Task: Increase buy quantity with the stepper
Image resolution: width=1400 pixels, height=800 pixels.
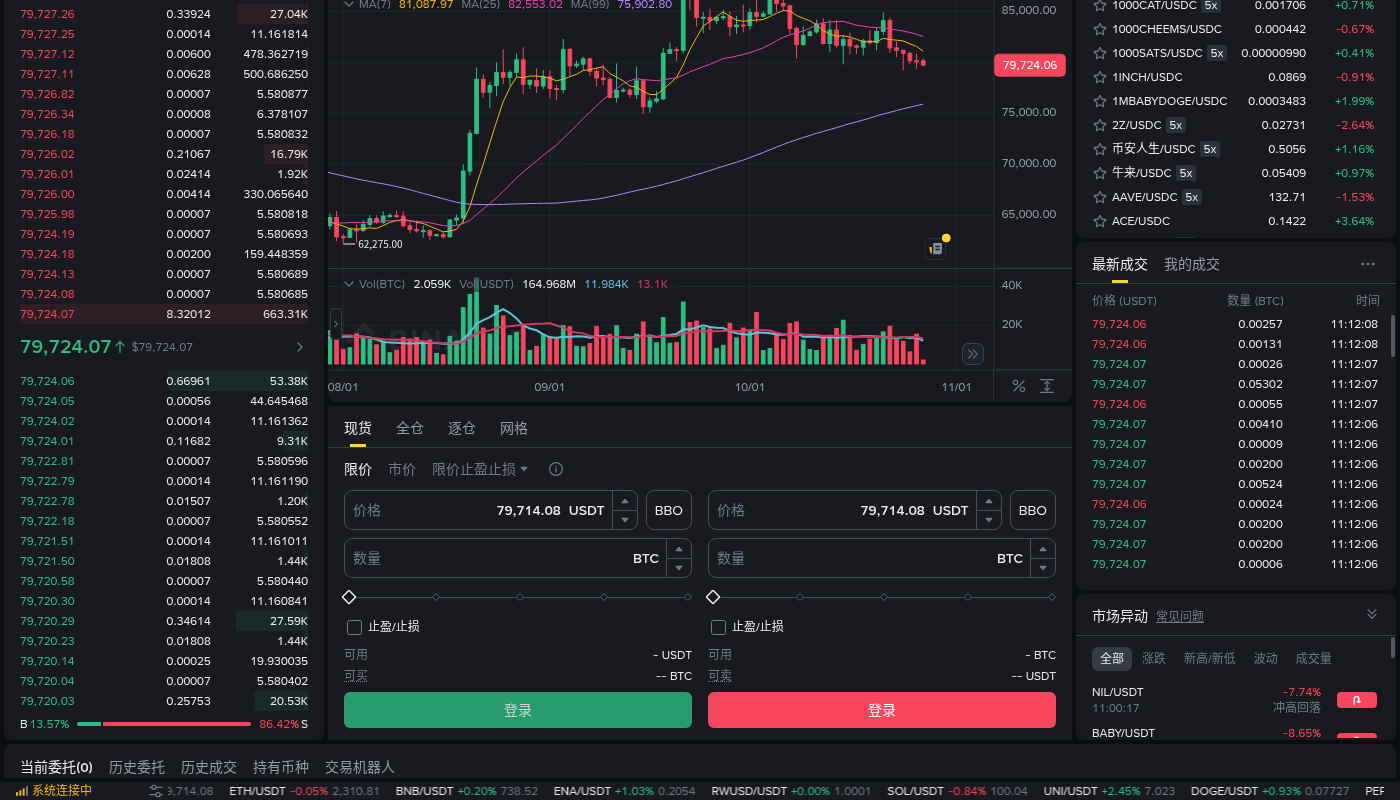Action: (x=680, y=549)
